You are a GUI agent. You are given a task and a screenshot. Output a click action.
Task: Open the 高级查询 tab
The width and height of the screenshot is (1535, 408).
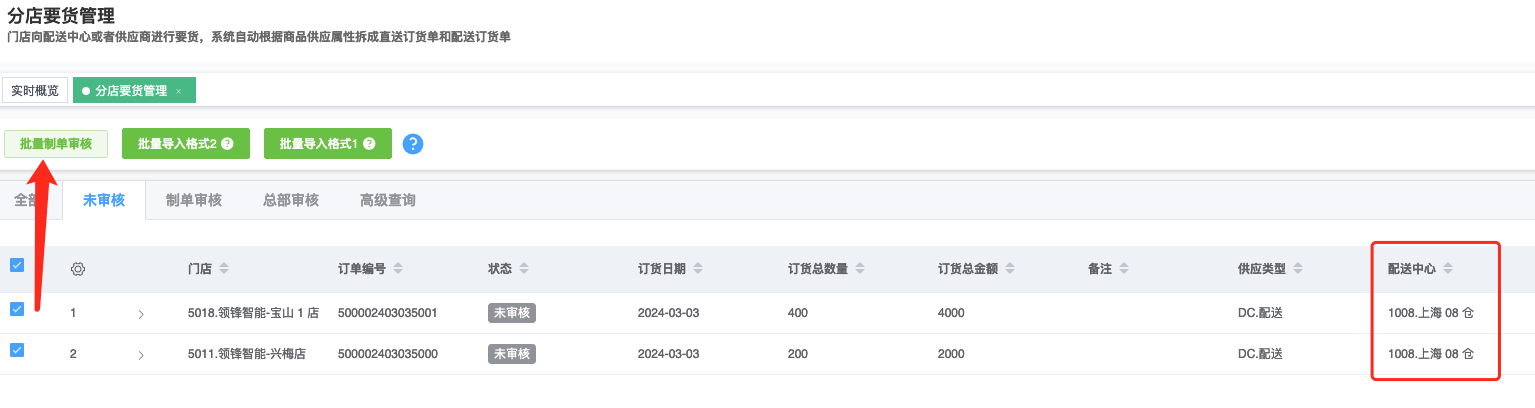pyautogui.click(x=387, y=200)
